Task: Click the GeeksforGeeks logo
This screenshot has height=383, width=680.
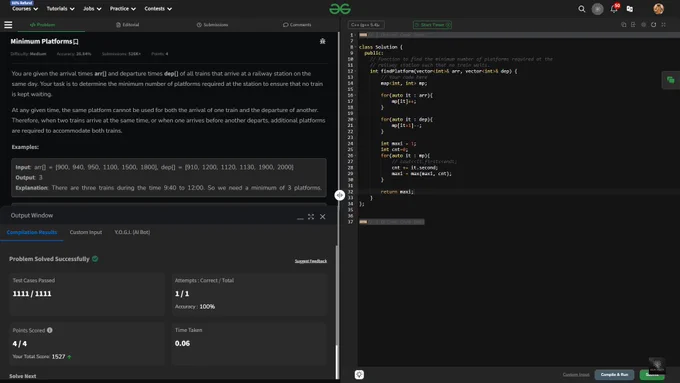Action: (340, 9)
